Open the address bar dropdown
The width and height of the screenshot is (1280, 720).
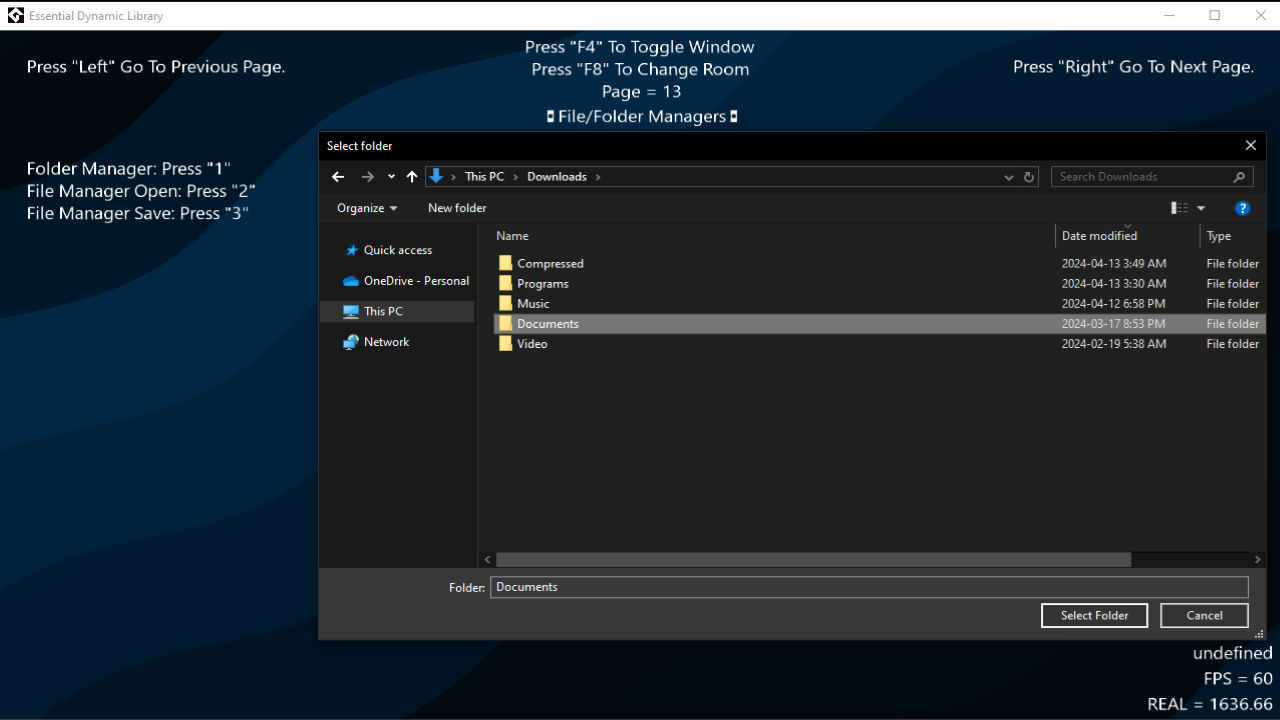click(1008, 176)
